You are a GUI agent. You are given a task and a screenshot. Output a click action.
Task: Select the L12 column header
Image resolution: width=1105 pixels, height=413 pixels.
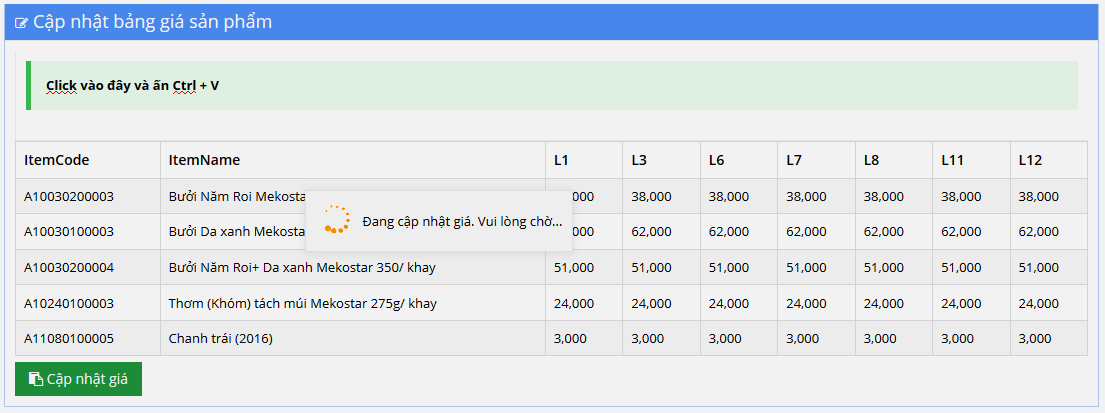click(1030, 160)
